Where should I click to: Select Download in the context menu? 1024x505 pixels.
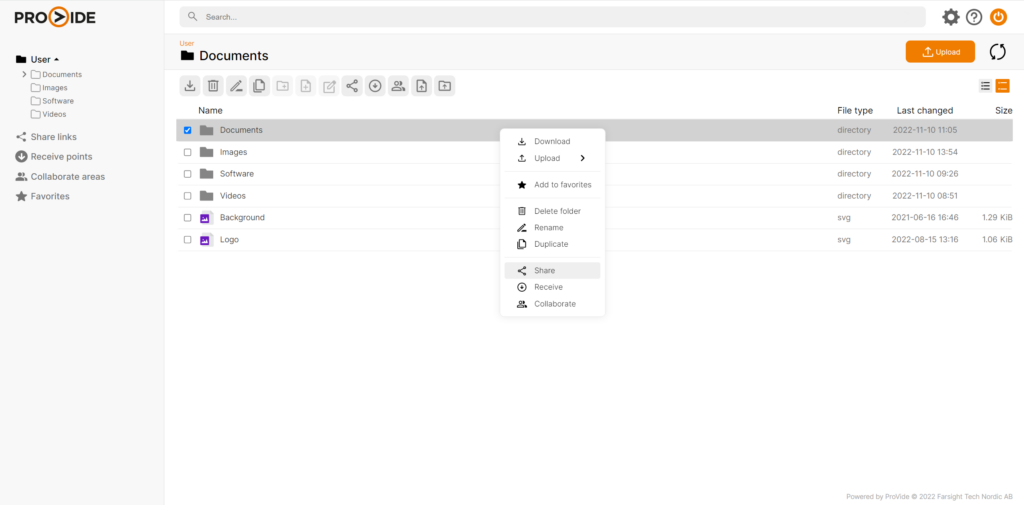click(552, 141)
